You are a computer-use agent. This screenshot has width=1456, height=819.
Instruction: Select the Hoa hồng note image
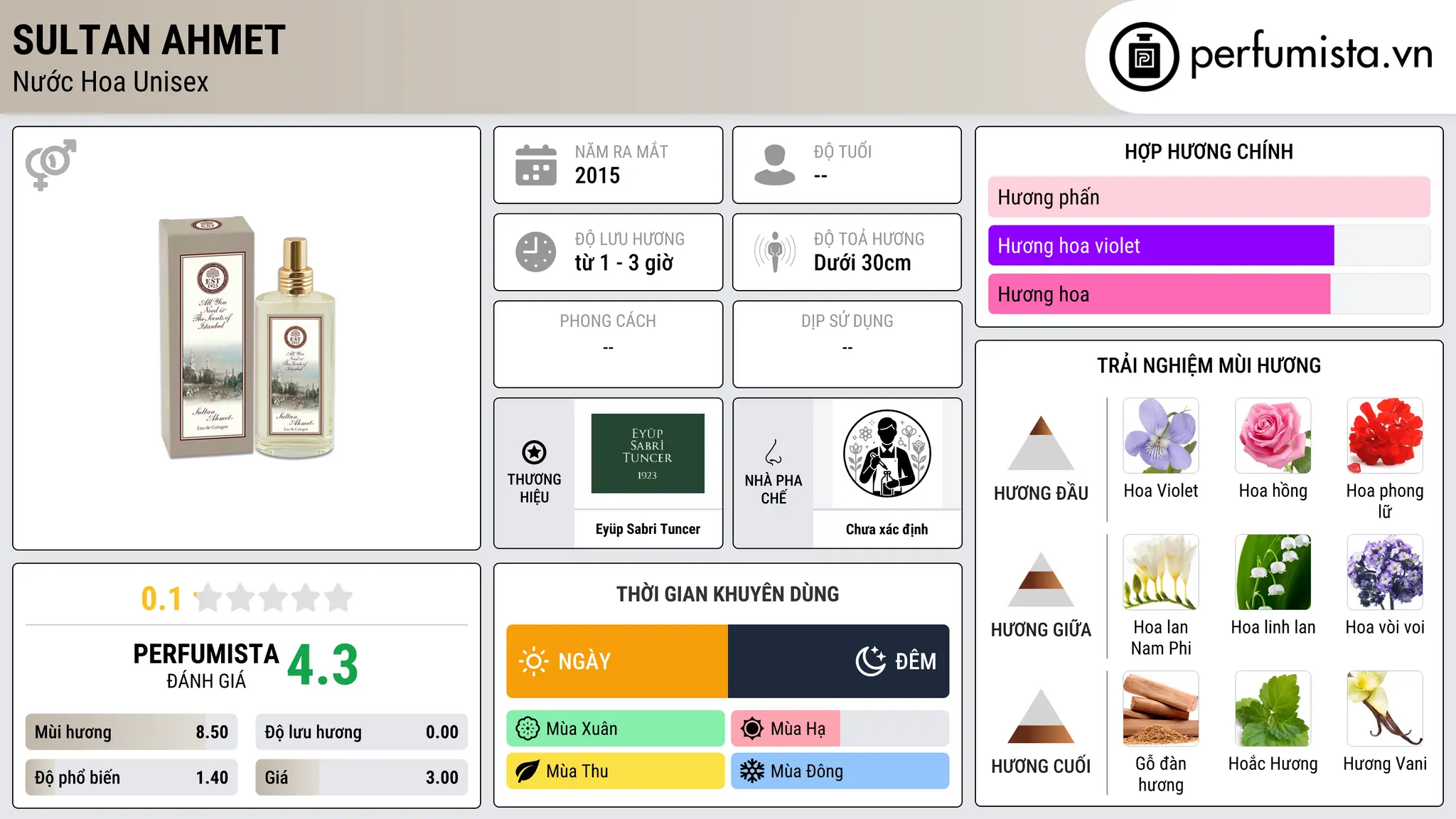1273,436
